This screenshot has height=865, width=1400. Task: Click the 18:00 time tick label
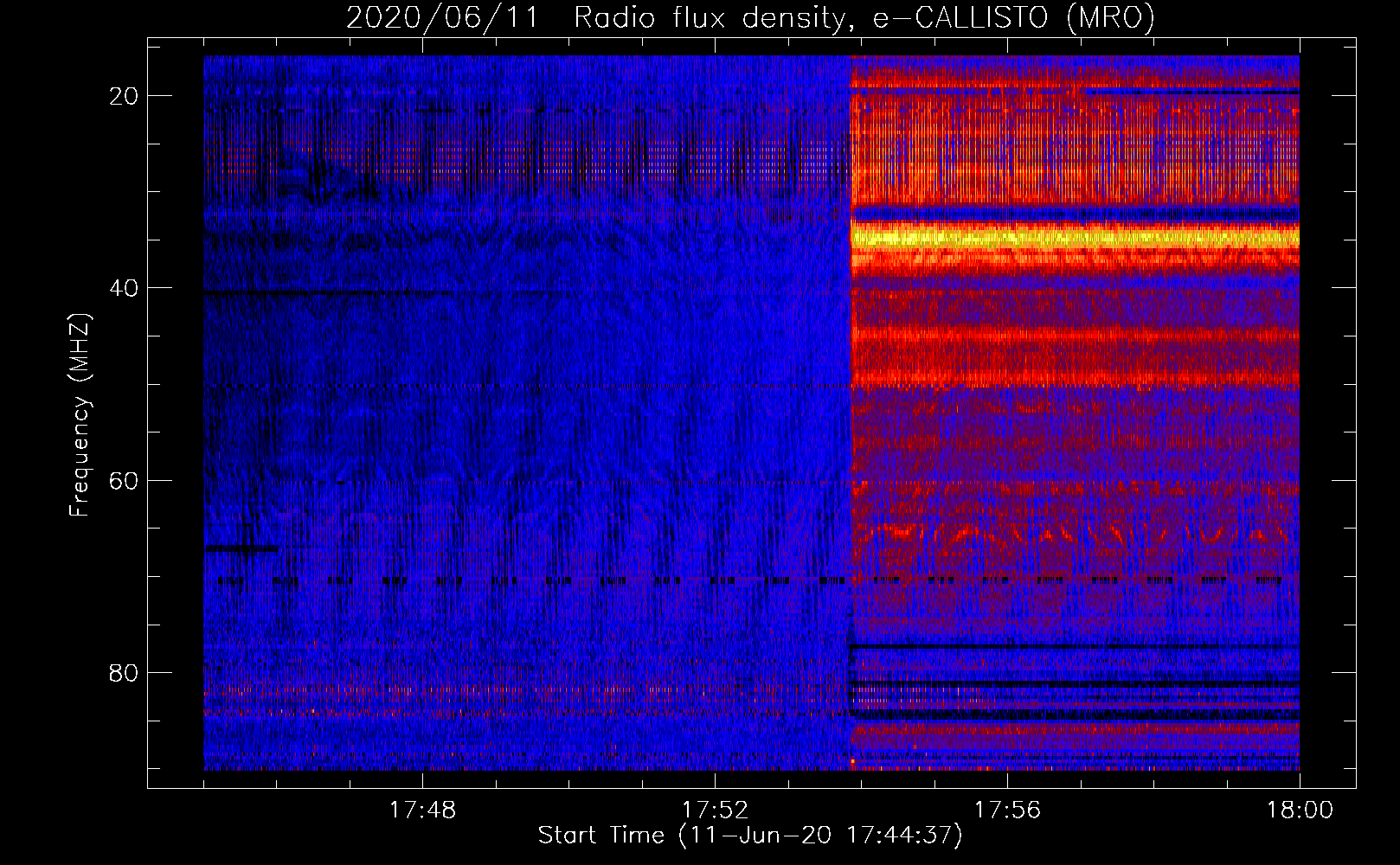click(1300, 811)
